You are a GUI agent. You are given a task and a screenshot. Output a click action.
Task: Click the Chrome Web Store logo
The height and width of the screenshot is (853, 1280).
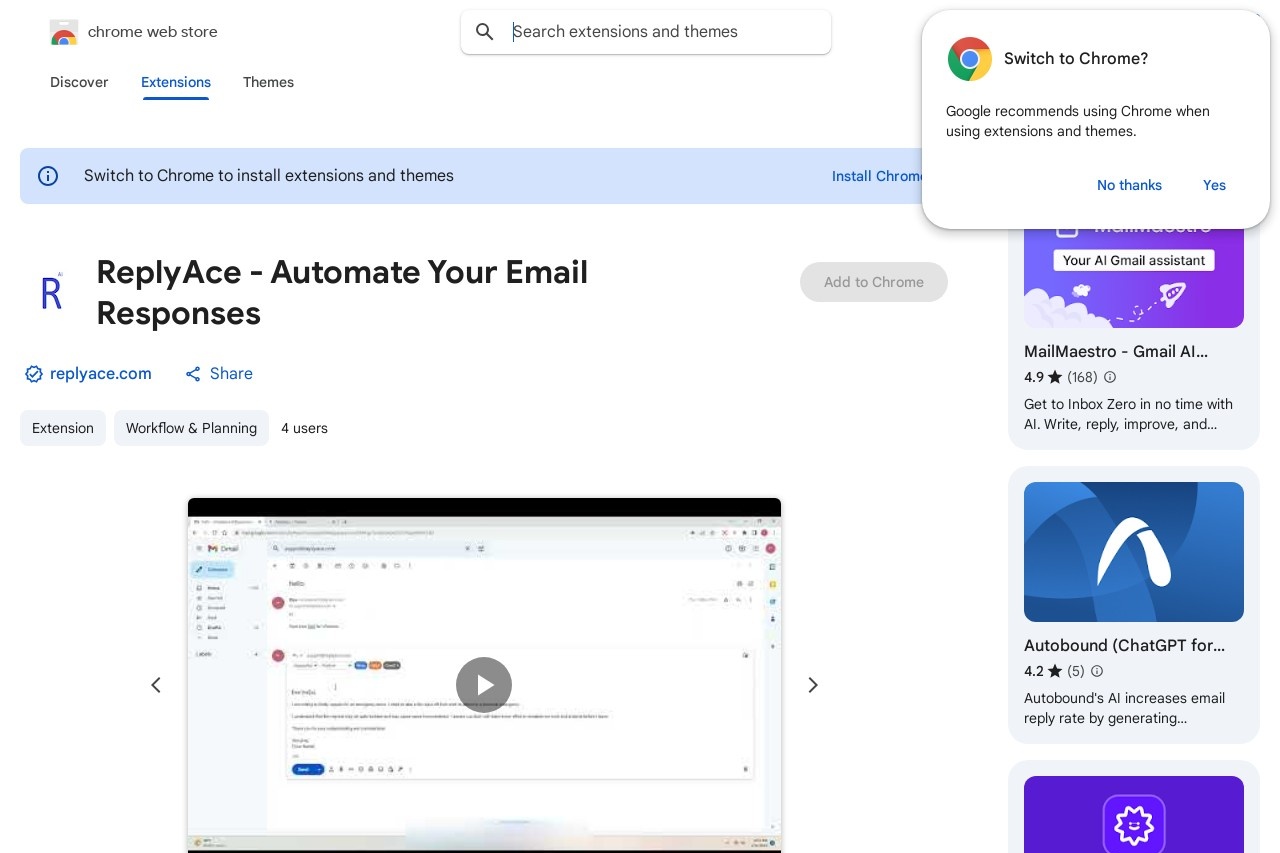coord(63,32)
